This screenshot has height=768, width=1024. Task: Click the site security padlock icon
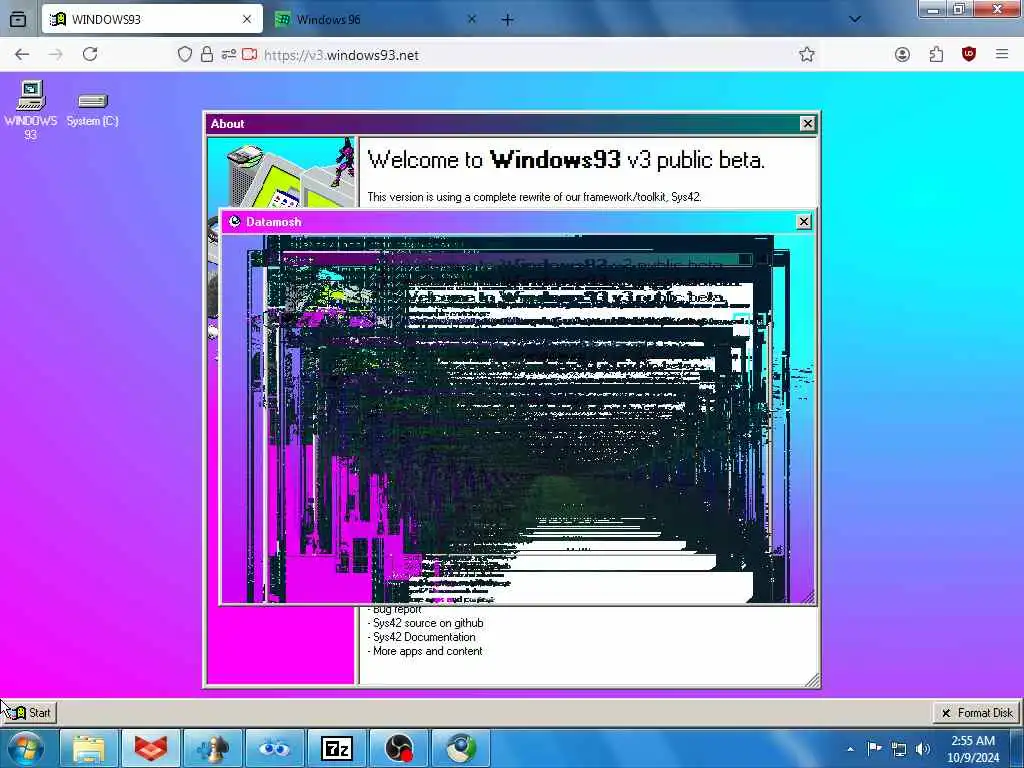(x=207, y=55)
